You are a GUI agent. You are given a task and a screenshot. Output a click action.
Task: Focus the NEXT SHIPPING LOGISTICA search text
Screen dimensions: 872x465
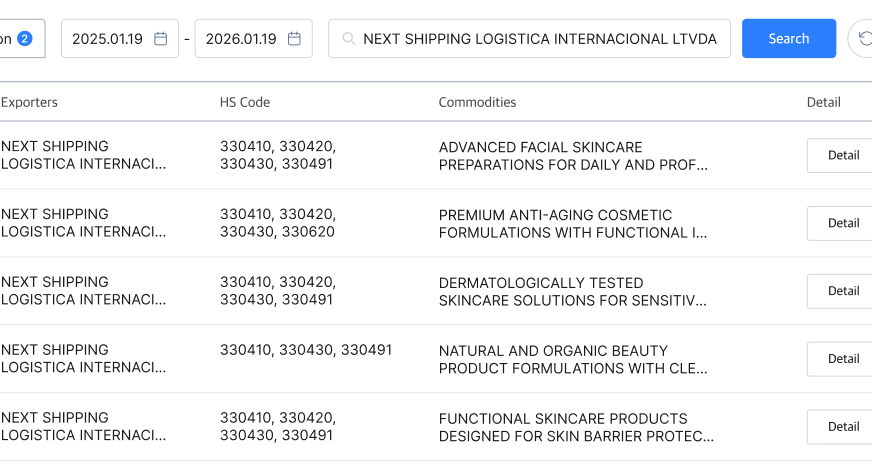[539, 39]
